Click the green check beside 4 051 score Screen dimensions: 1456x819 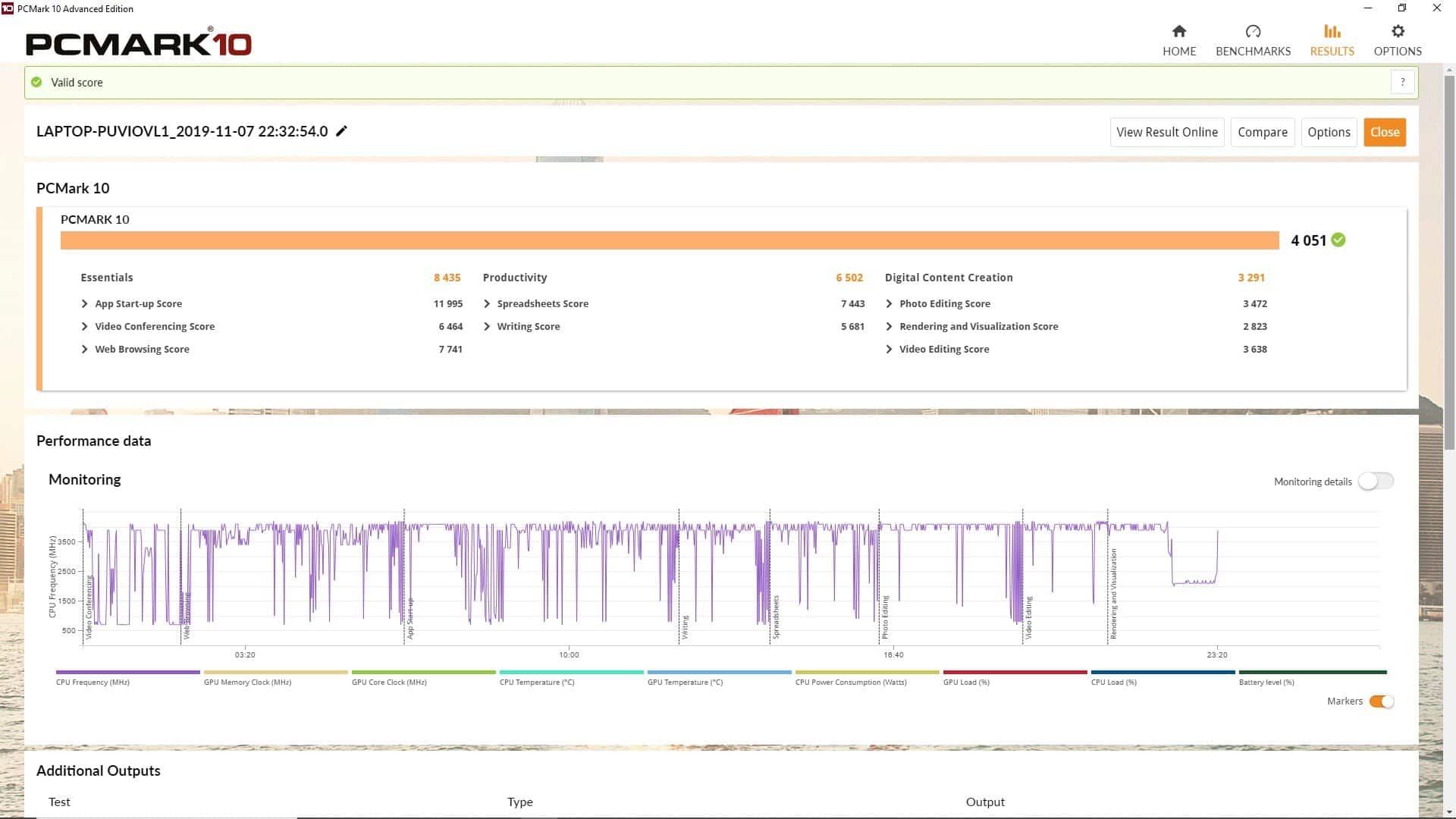point(1338,240)
